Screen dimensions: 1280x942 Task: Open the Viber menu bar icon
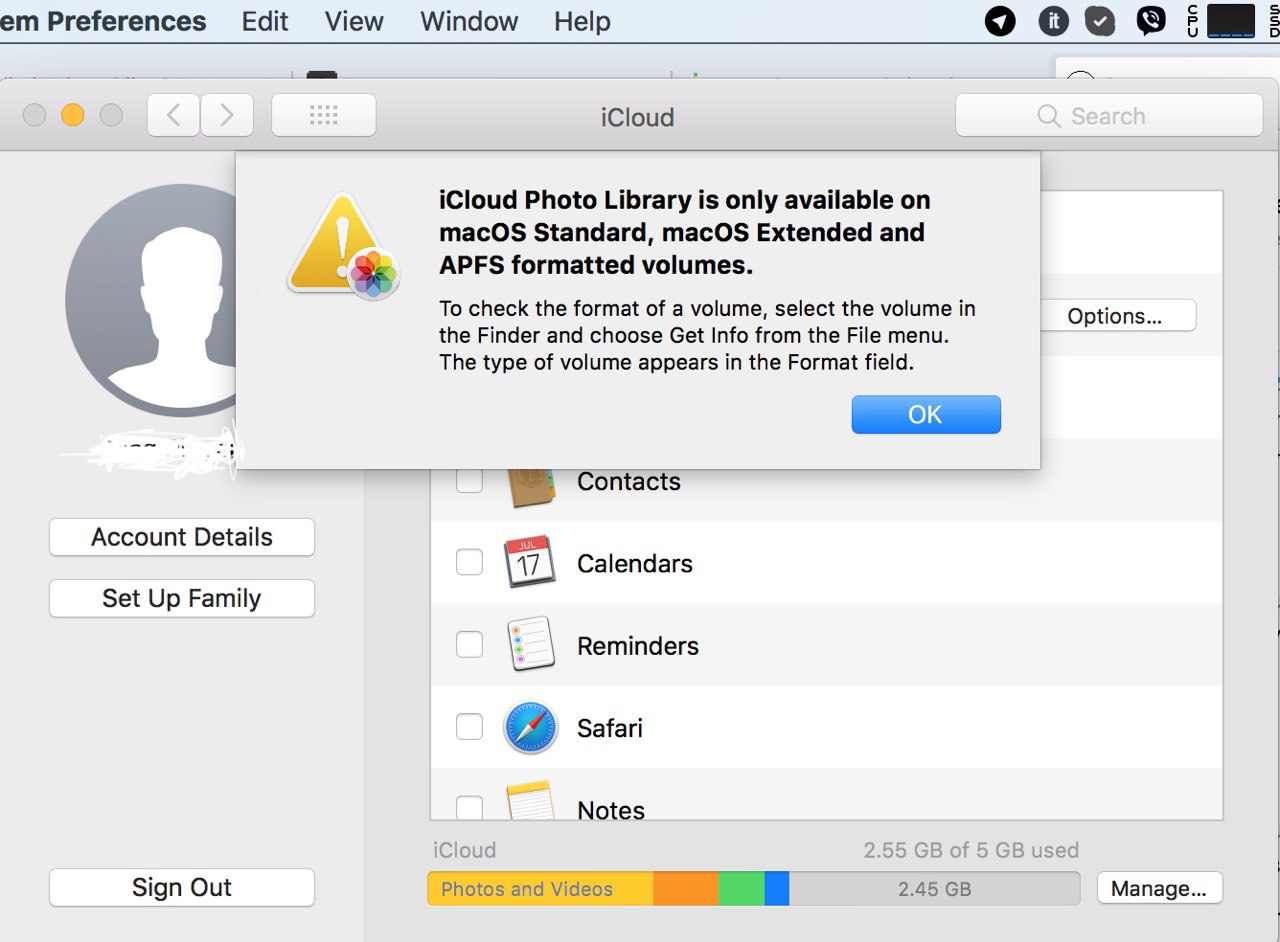point(1151,21)
